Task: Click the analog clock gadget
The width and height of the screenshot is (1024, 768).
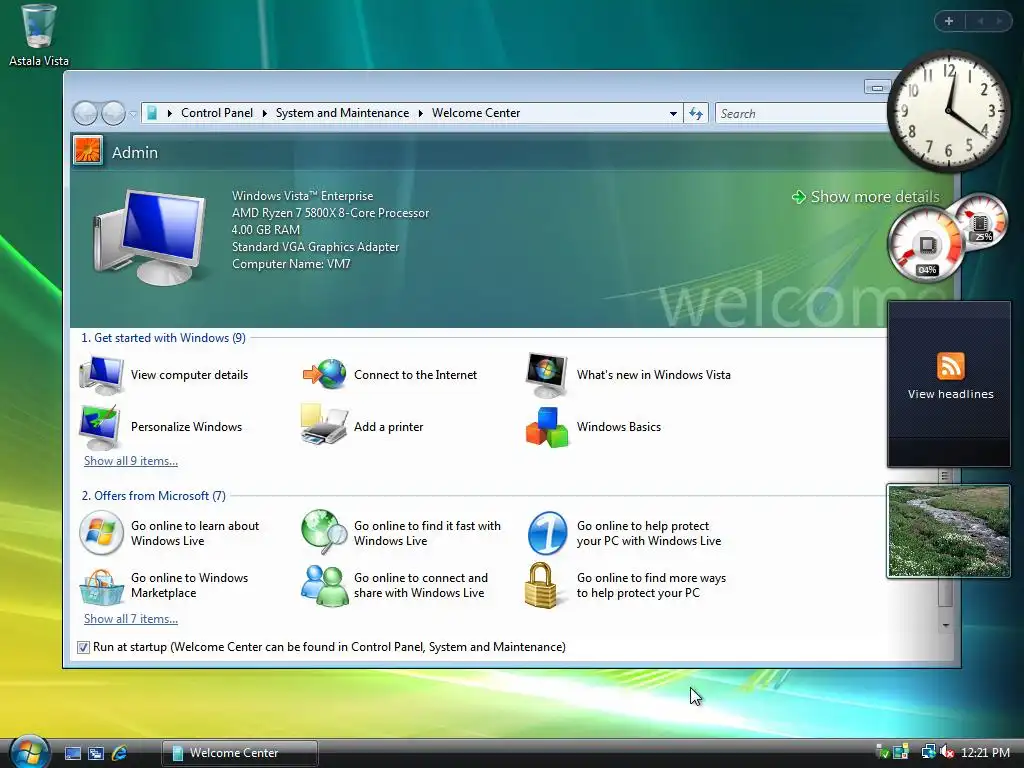Action: 948,111
